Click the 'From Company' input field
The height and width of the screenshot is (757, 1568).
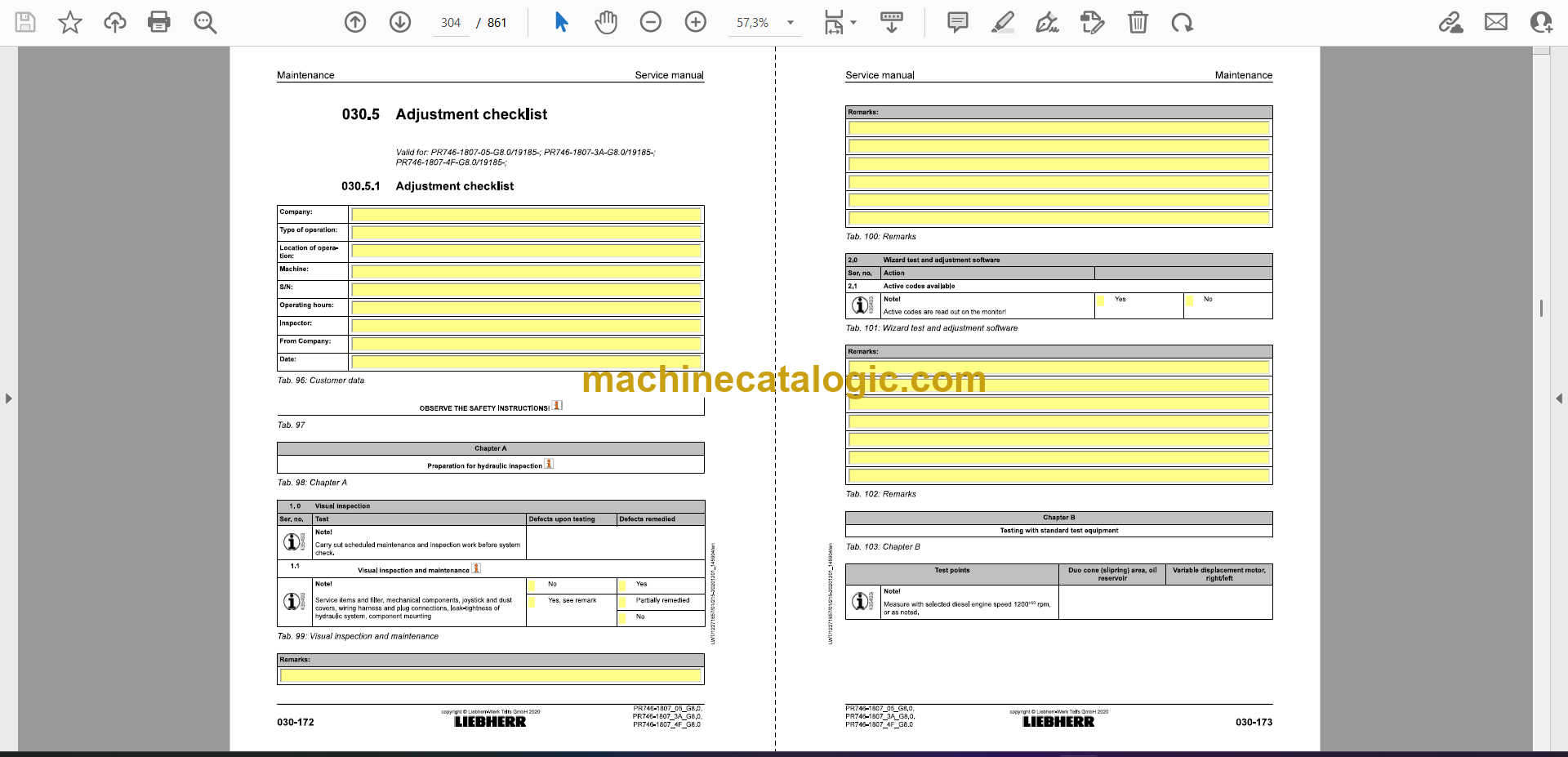(526, 344)
